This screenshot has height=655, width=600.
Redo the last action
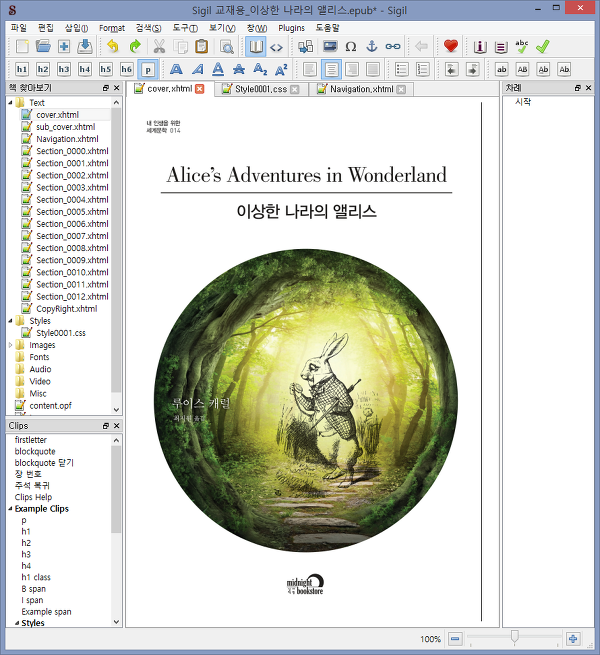[135, 46]
